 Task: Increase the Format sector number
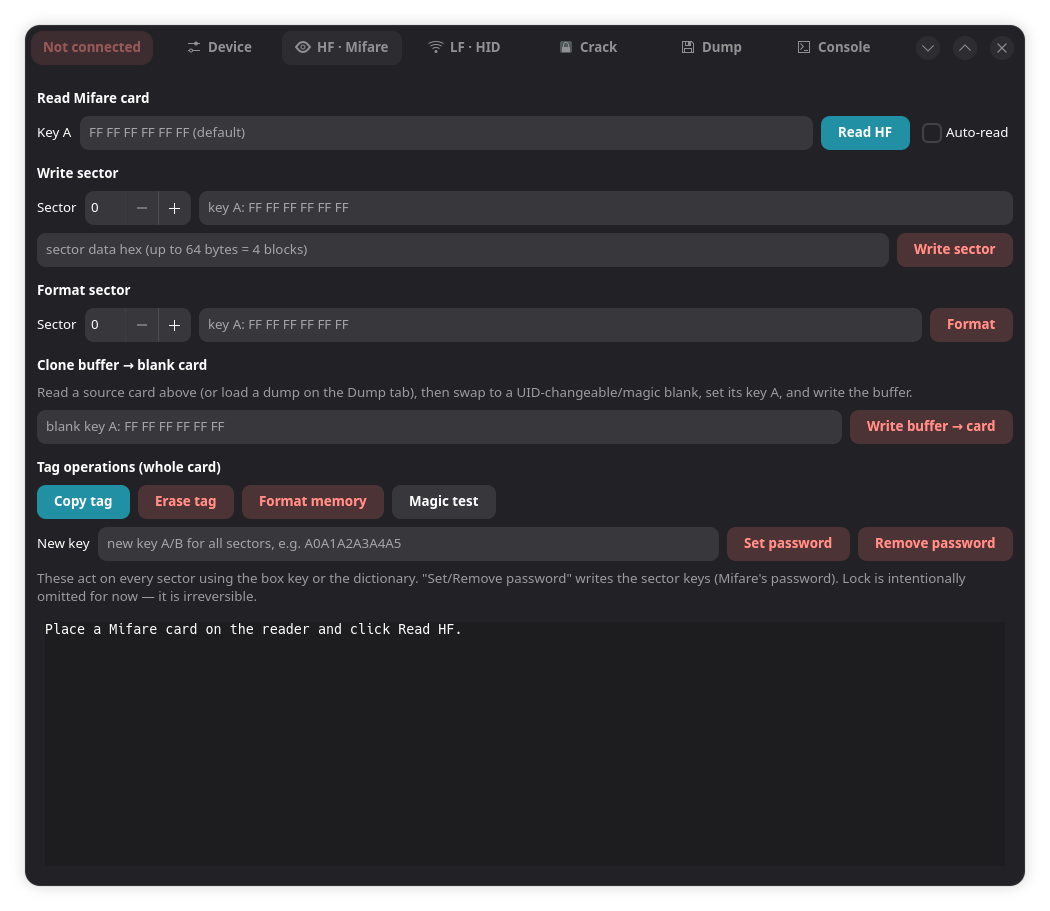click(174, 325)
